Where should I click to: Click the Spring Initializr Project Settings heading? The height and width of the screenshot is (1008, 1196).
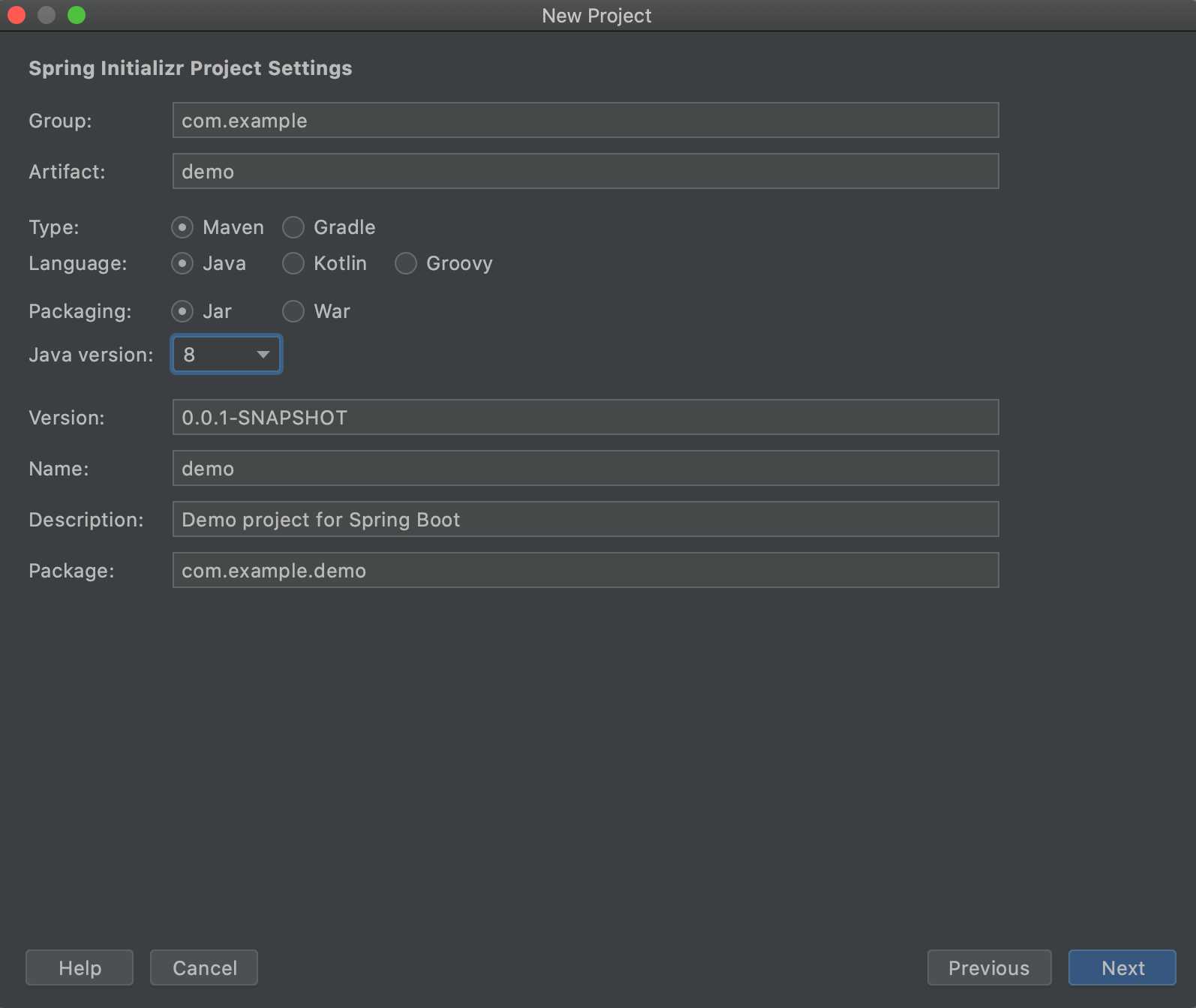[191, 68]
